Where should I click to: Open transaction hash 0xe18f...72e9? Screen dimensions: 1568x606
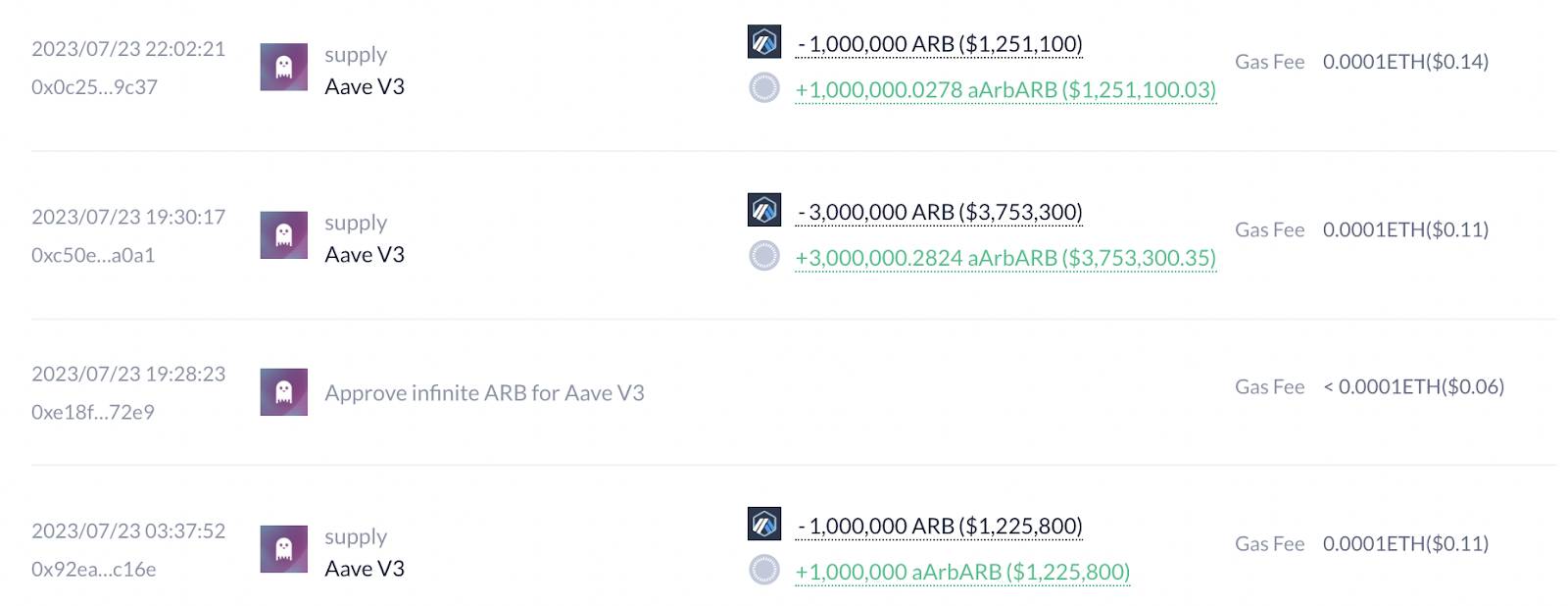[93, 413]
